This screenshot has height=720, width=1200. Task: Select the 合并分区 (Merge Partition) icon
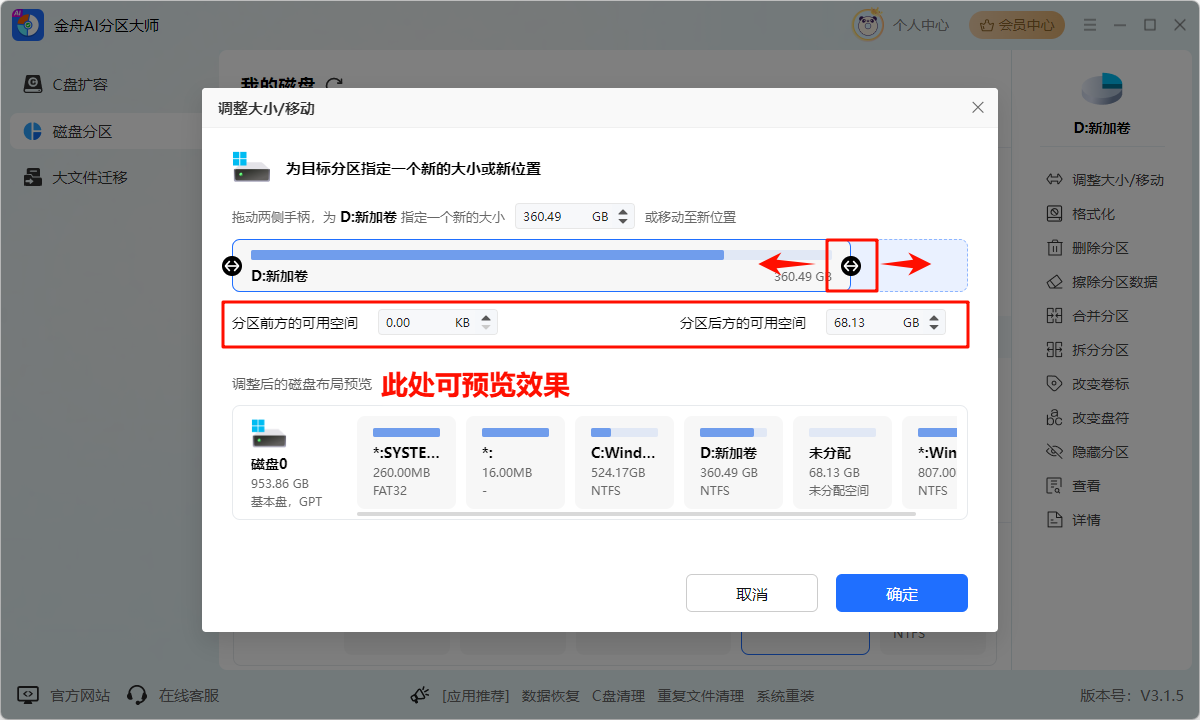tap(1054, 315)
